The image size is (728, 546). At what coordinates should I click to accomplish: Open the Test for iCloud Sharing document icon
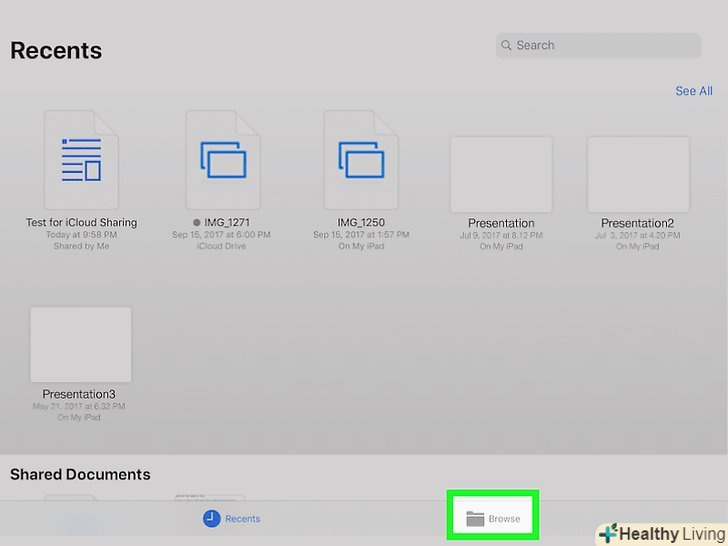(x=81, y=160)
